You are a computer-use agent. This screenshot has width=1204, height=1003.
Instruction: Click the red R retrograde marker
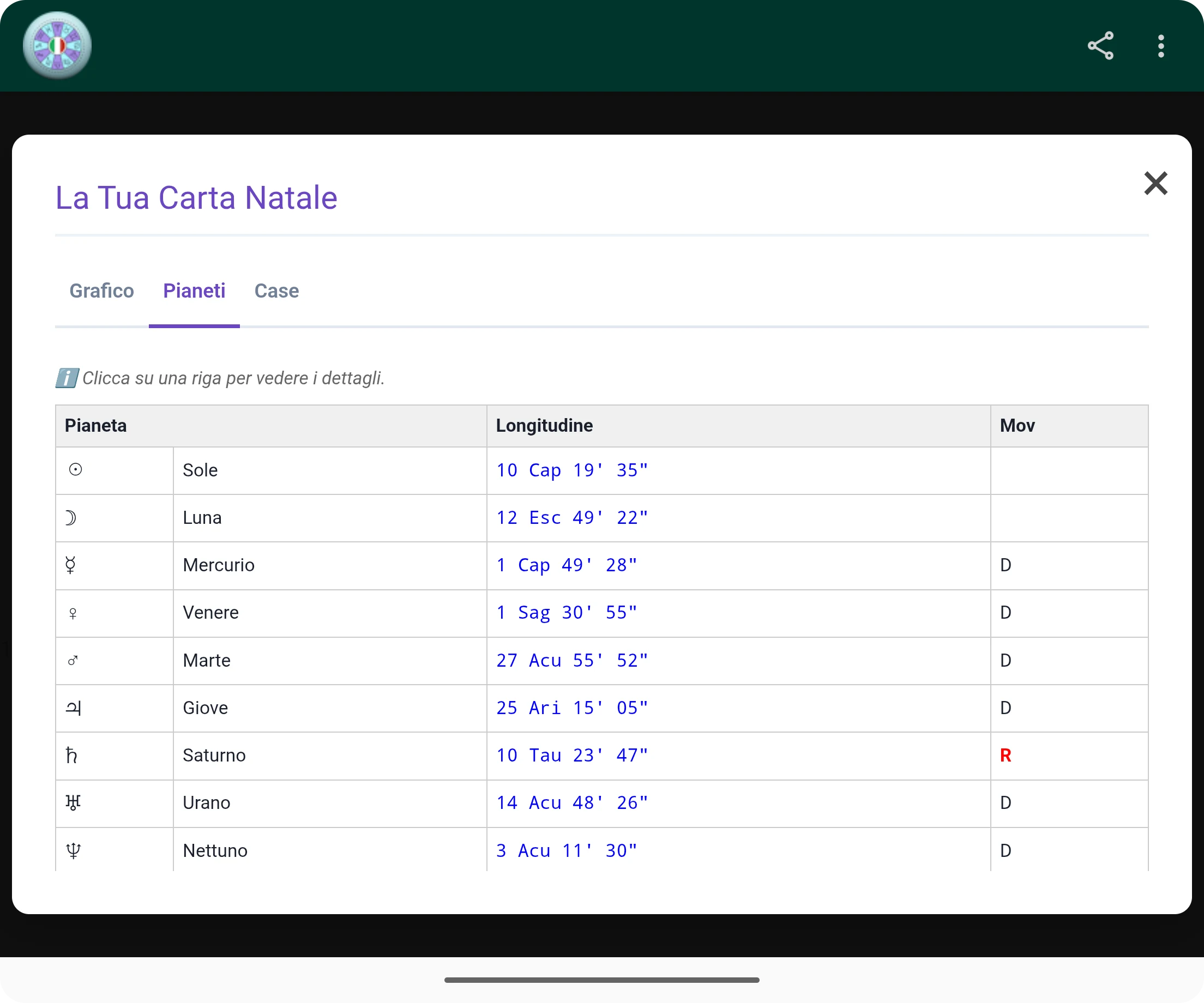1005,756
